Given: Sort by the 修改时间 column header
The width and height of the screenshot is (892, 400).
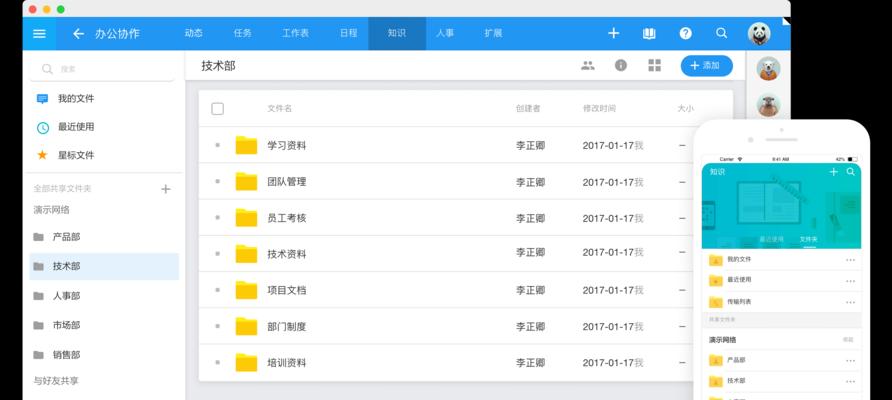Looking at the screenshot, I should [x=599, y=109].
